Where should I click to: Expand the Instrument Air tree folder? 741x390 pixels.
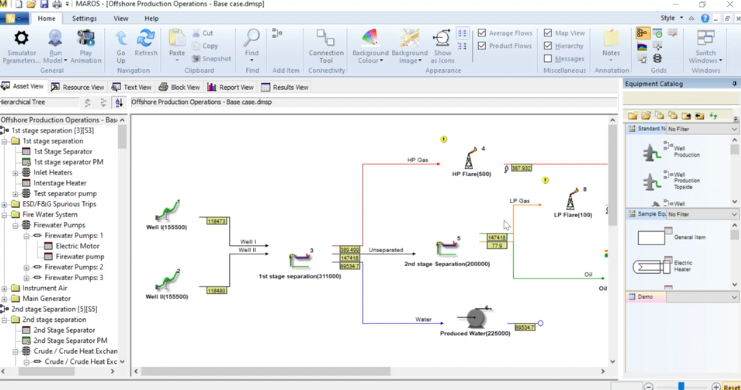click(x=4, y=288)
